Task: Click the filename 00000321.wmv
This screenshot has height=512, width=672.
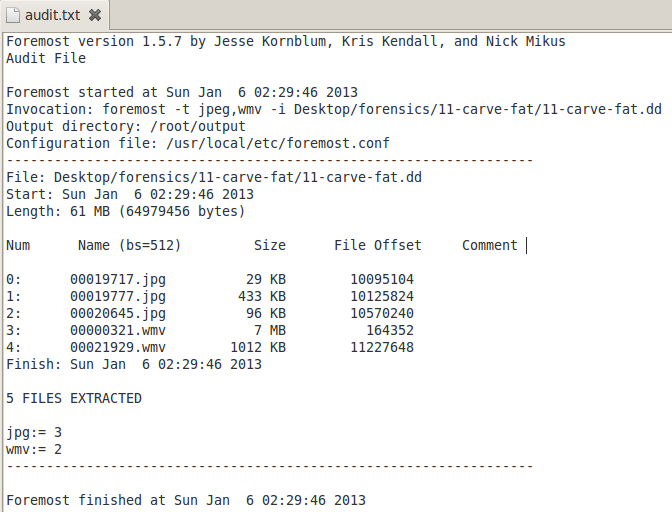Action: tap(117, 330)
